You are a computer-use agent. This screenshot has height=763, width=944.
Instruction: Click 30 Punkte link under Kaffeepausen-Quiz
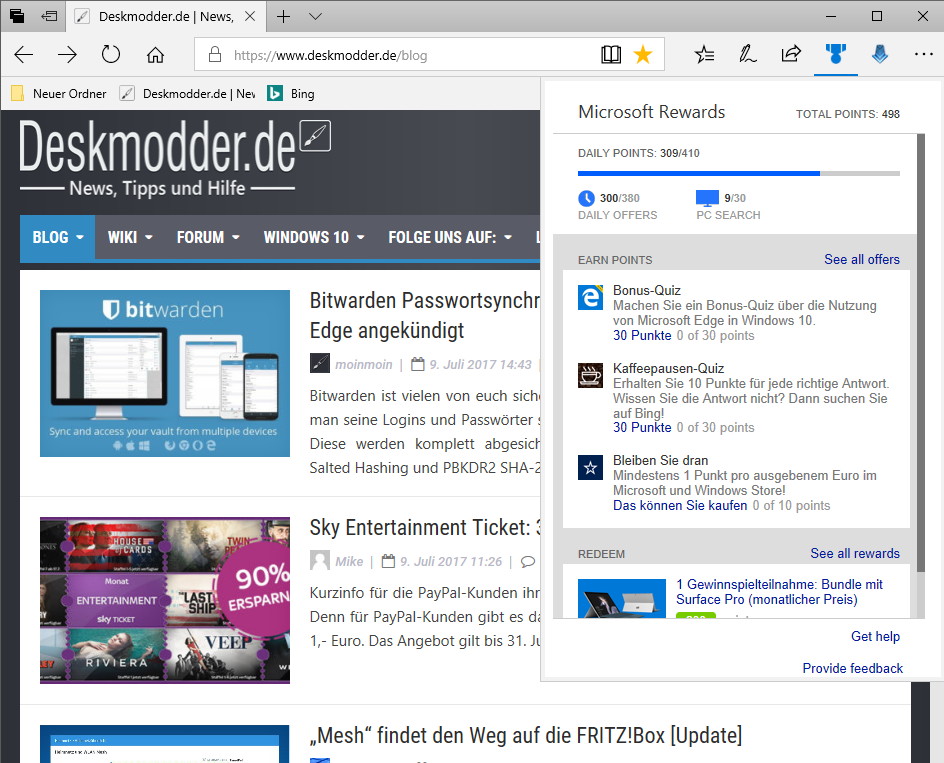tap(642, 428)
